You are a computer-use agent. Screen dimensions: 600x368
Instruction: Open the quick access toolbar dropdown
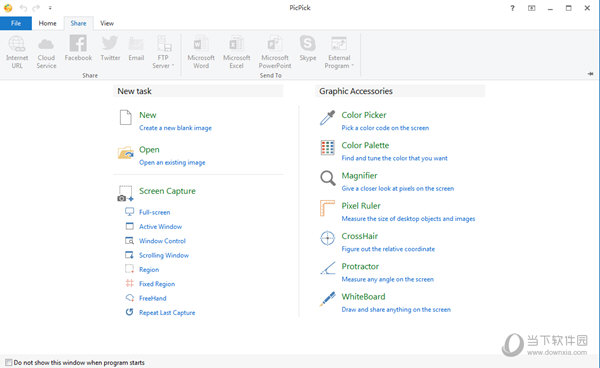tap(50, 8)
